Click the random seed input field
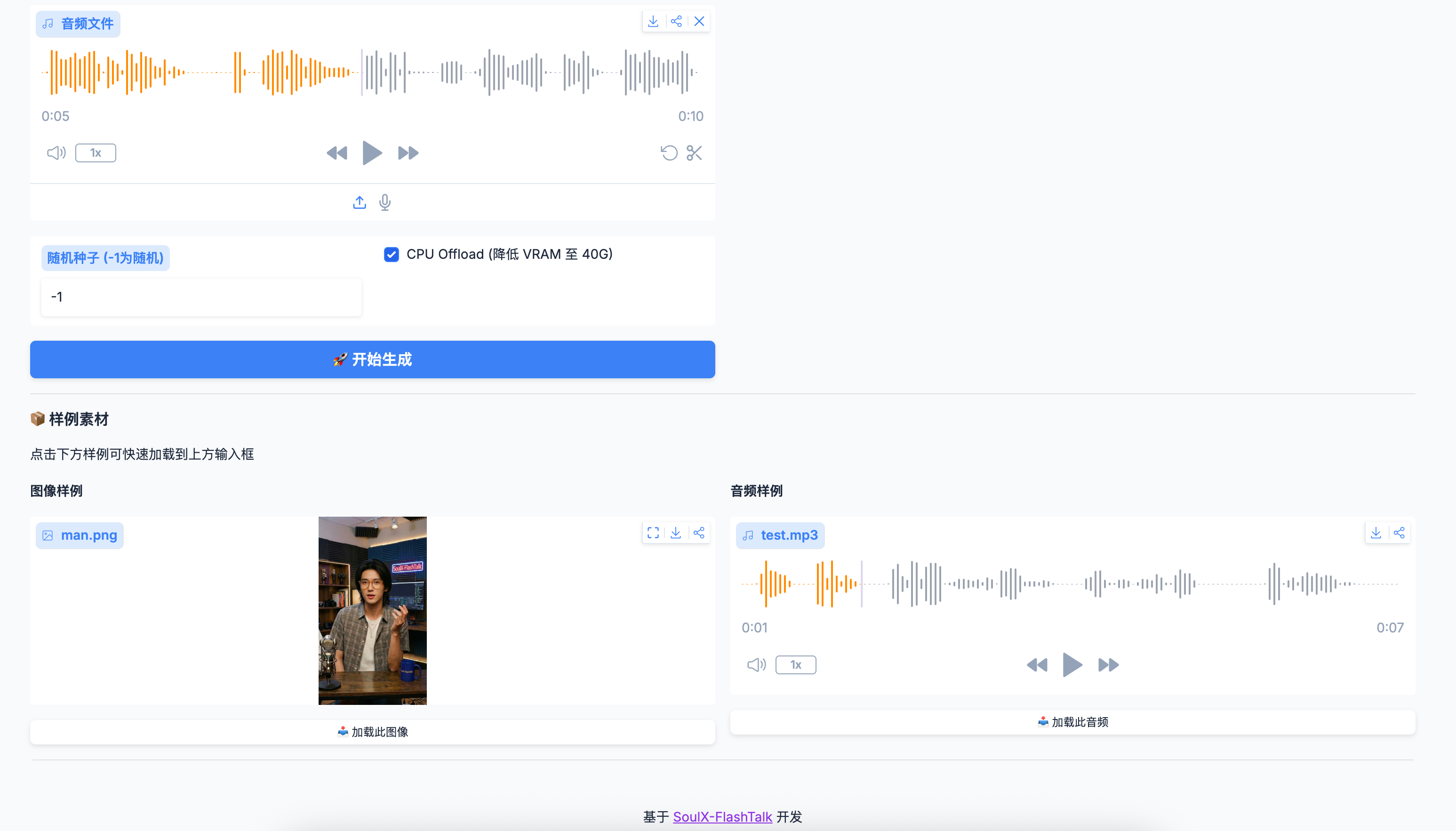The width and height of the screenshot is (1456, 831). tap(201, 297)
